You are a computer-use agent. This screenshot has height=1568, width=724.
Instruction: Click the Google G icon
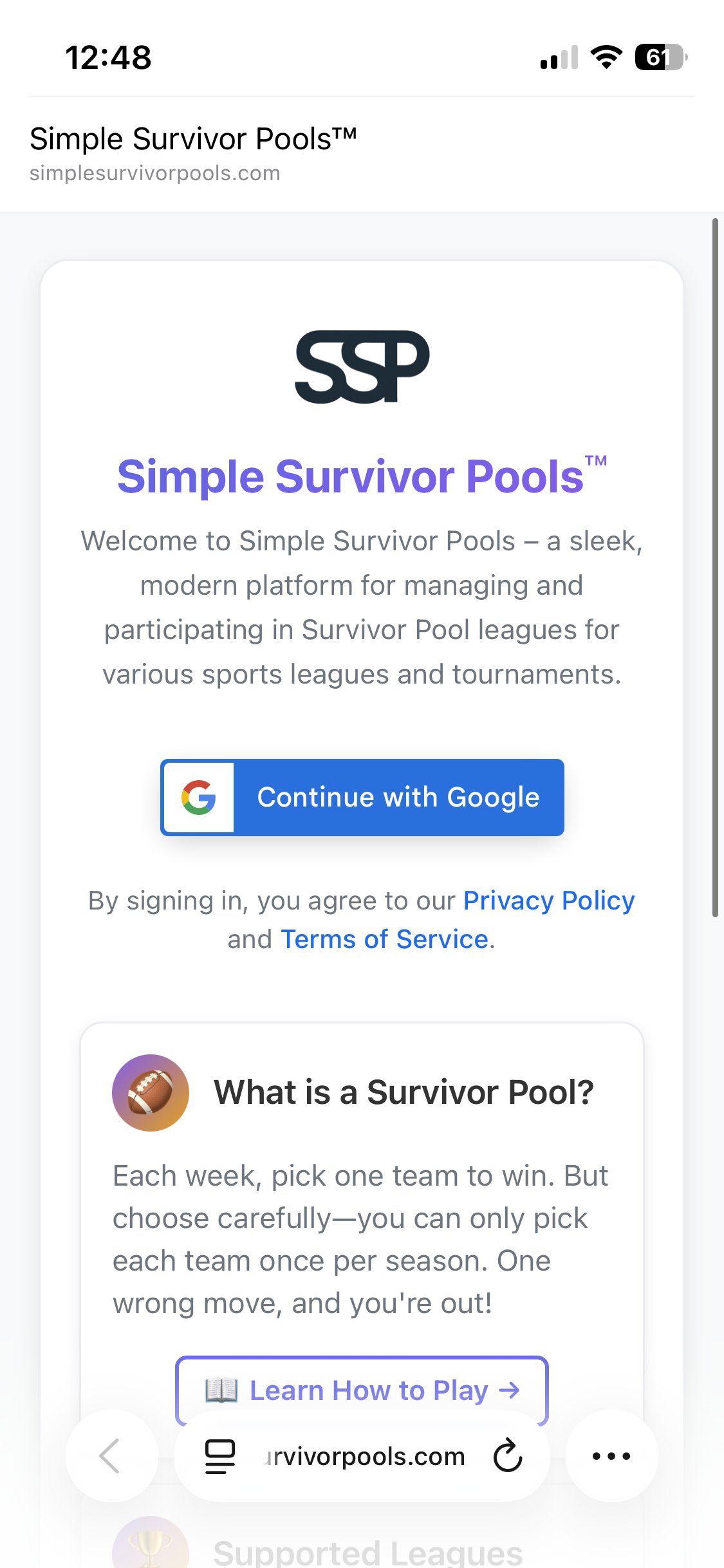tap(199, 798)
